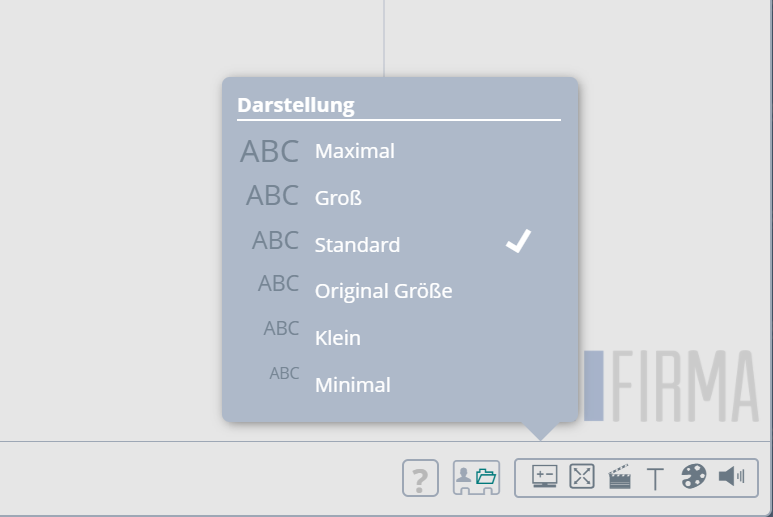
Task: Select the Klein display size
Action: (337, 338)
